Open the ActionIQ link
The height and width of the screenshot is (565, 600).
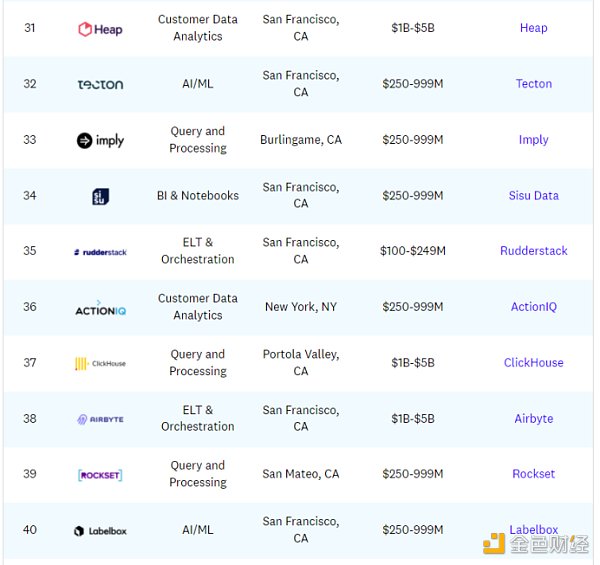click(x=533, y=307)
